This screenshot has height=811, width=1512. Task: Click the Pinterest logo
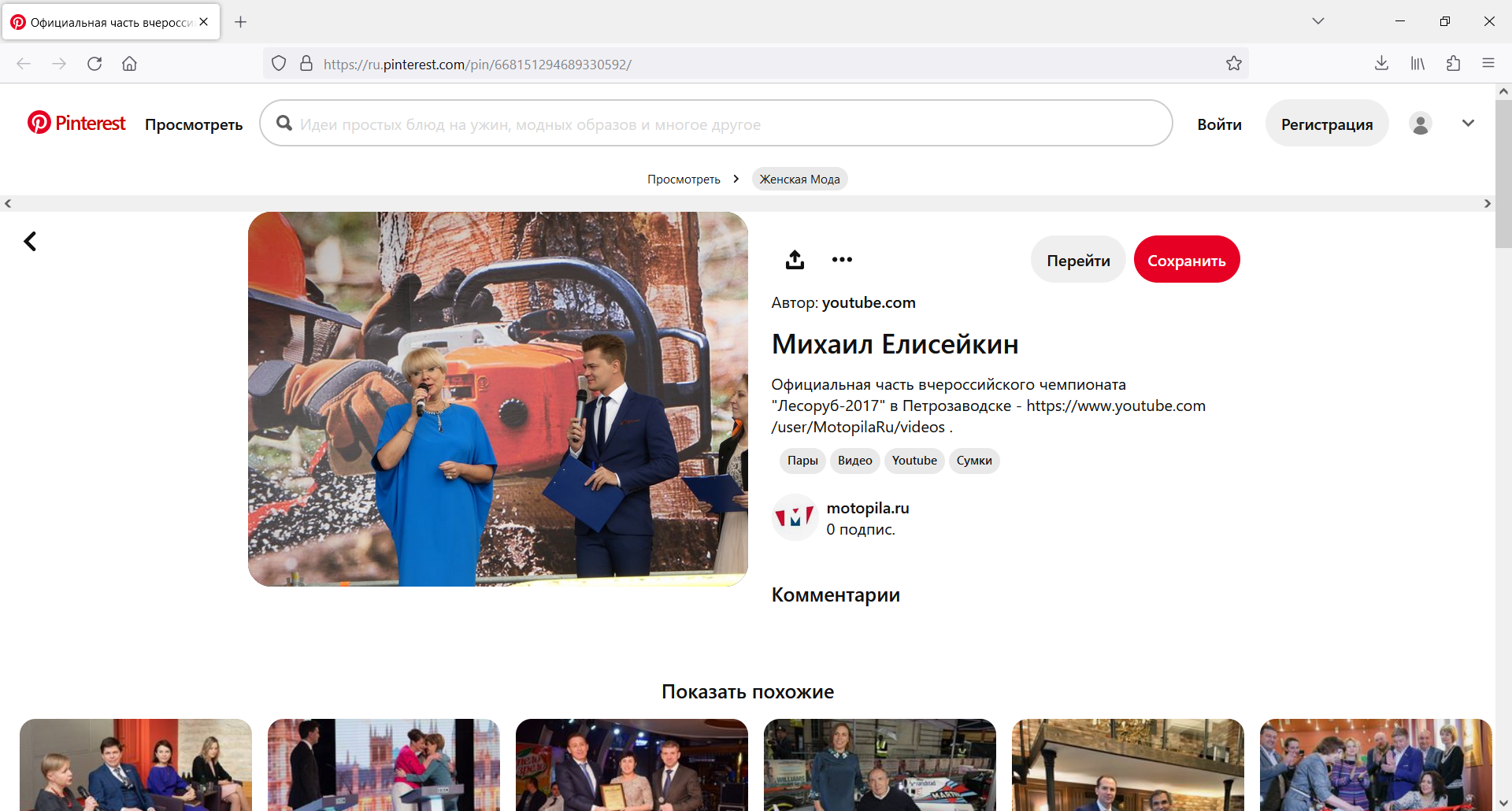click(x=76, y=123)
